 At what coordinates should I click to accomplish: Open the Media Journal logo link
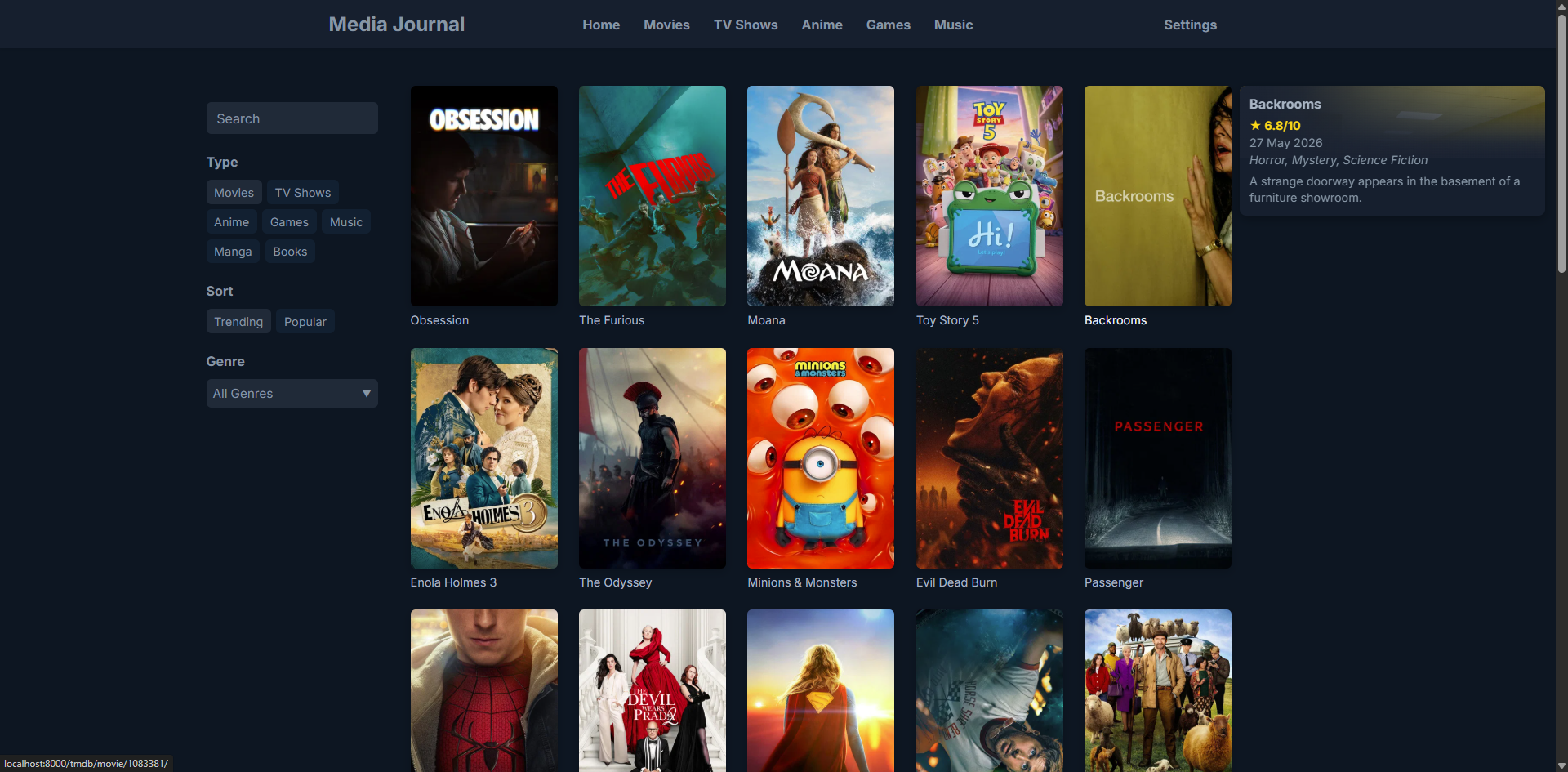[x=396, y=25]
